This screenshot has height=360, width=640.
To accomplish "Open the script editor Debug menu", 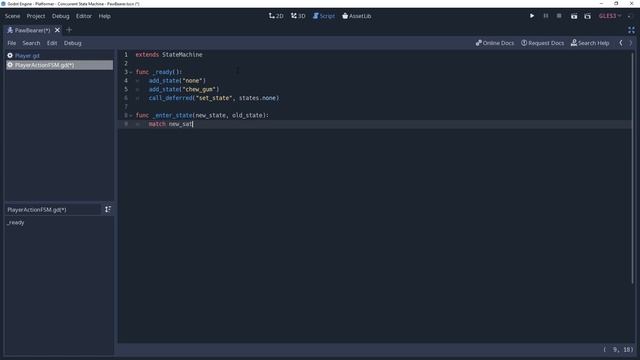I will pyautogui.click(x=73, y=43).
